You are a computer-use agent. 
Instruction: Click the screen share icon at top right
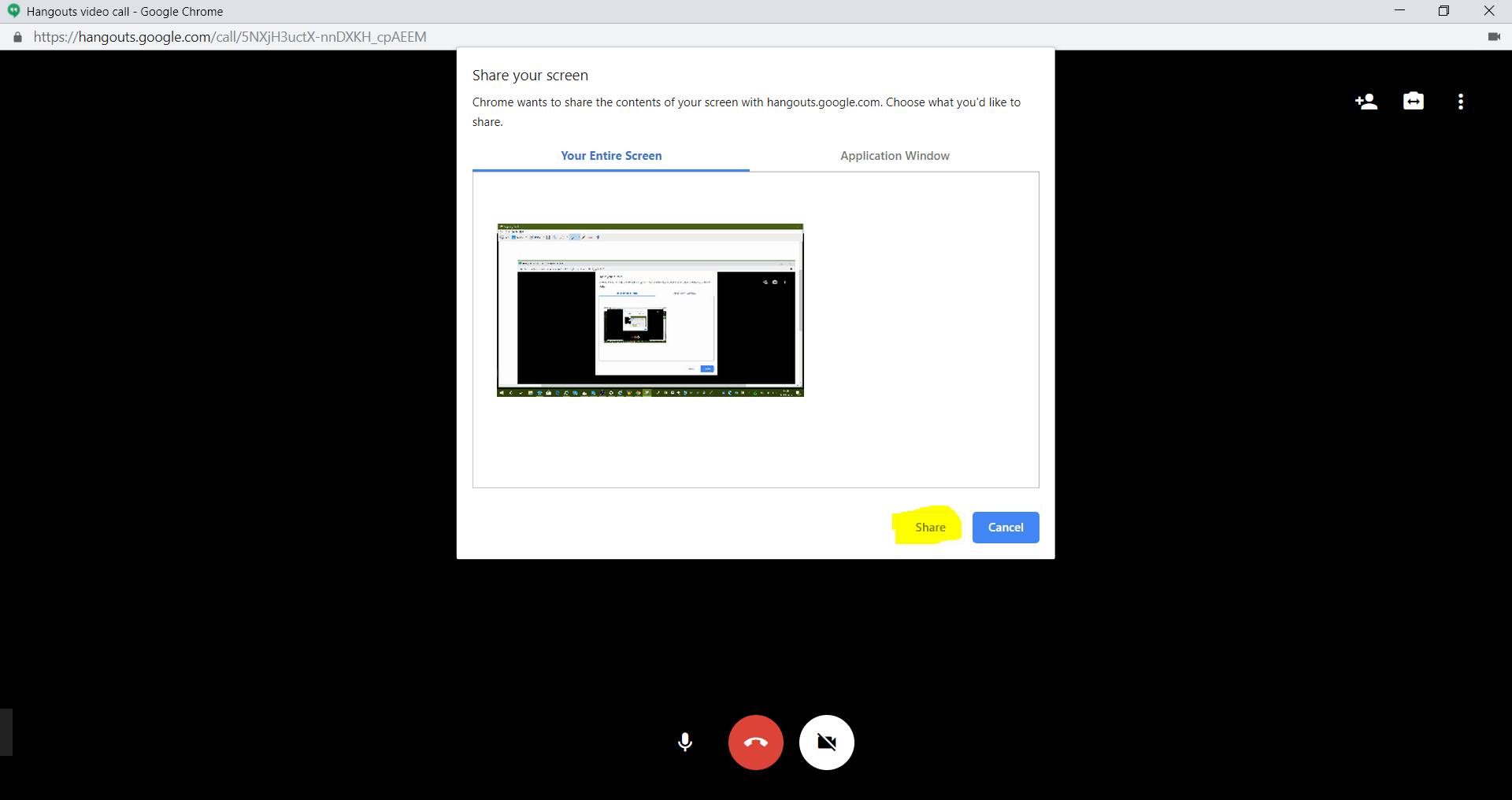1414,101
